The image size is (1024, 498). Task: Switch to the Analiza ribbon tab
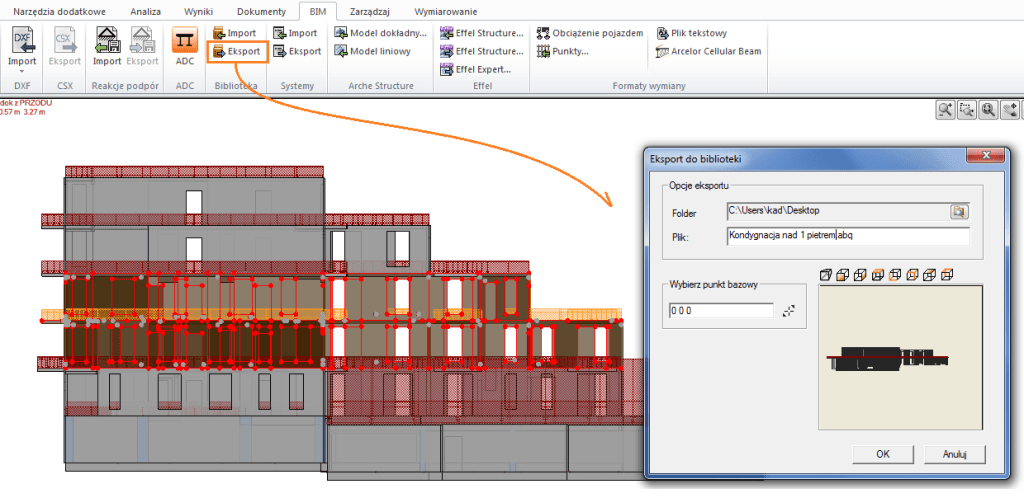pos(145,11)
